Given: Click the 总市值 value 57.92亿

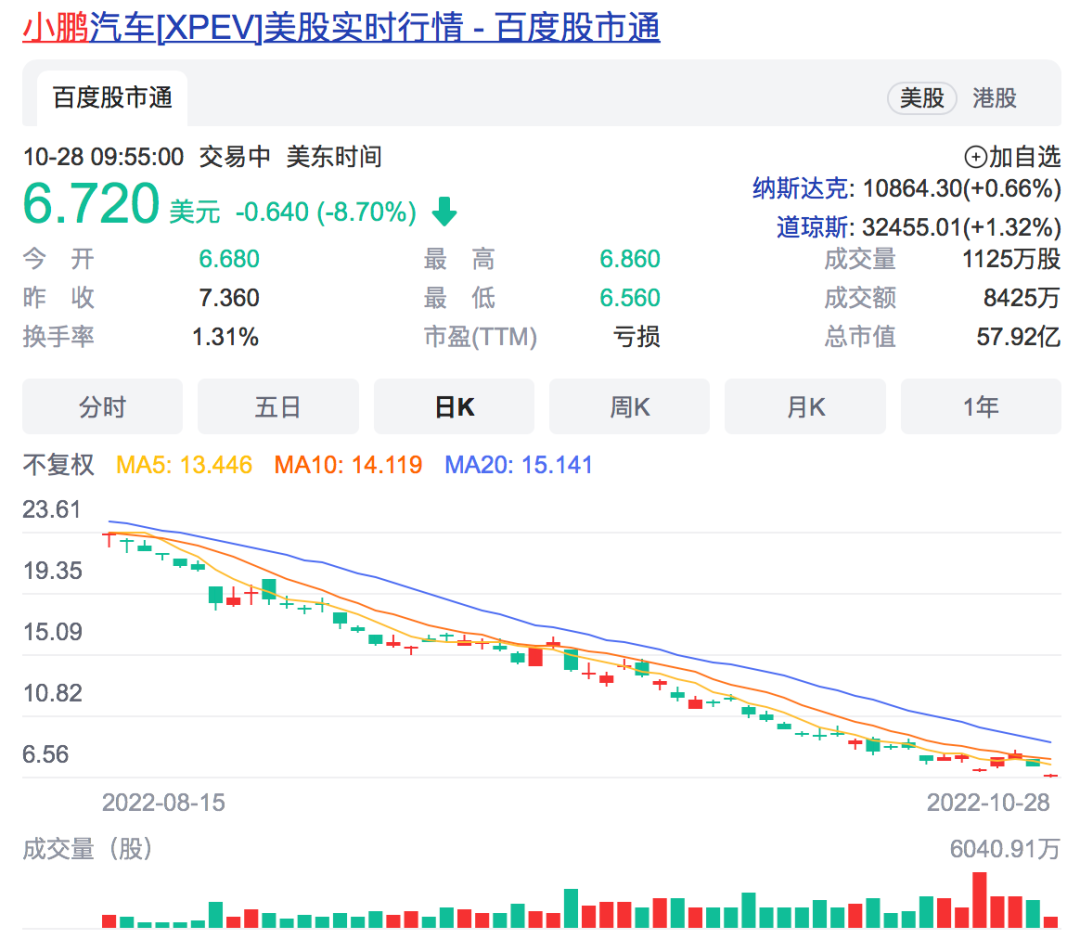Looking at the screenshot, I should click(x=1018, y=337).
